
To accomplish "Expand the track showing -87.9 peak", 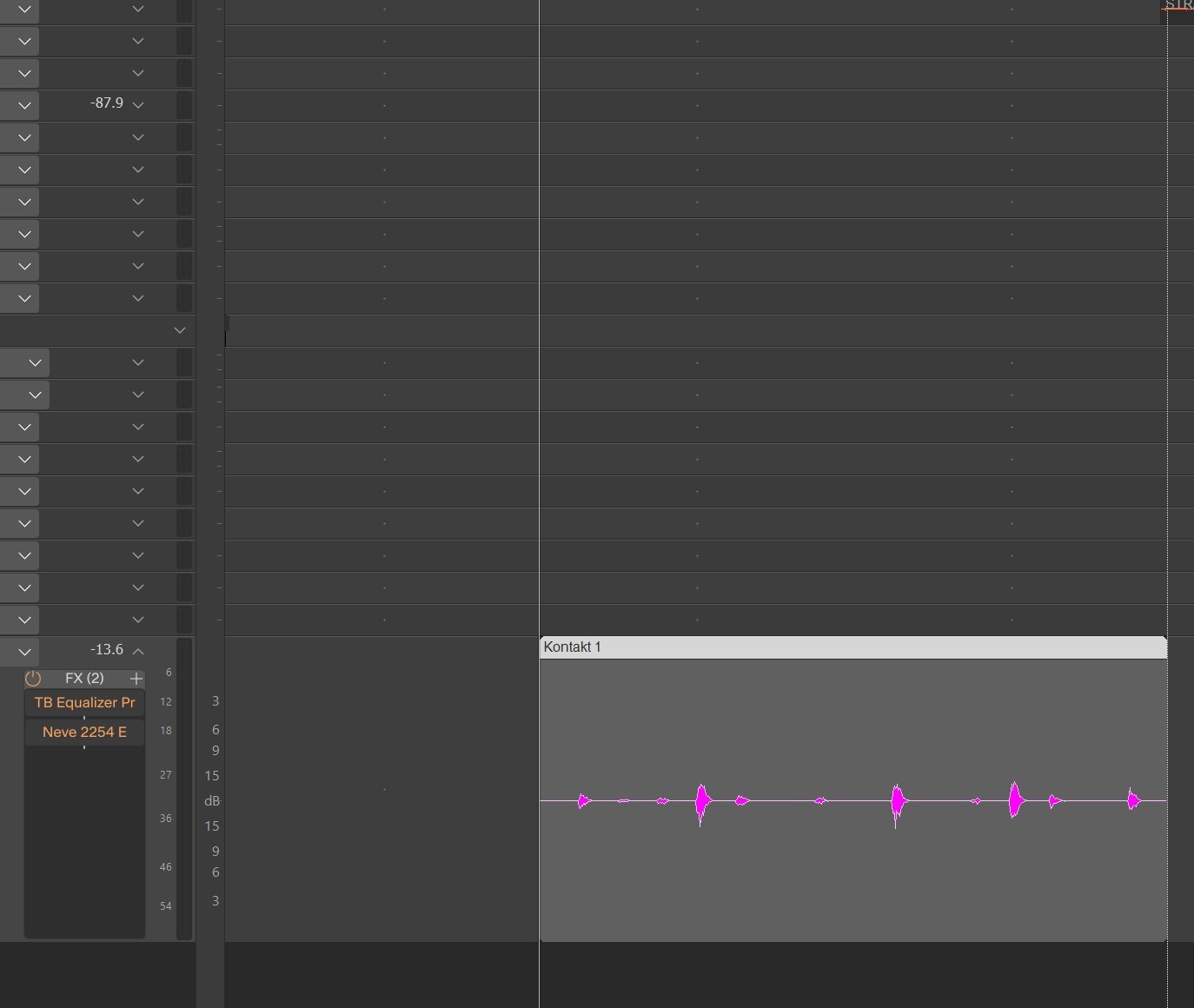I will (138, 105).
